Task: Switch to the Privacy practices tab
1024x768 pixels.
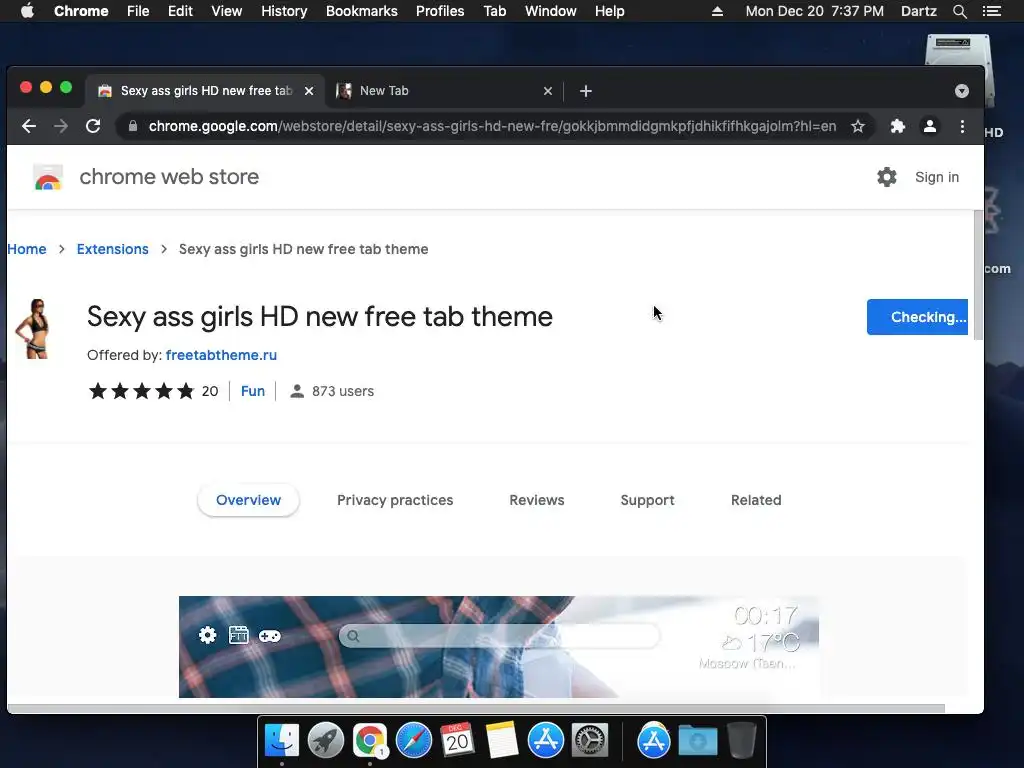Action: [395, 500]
